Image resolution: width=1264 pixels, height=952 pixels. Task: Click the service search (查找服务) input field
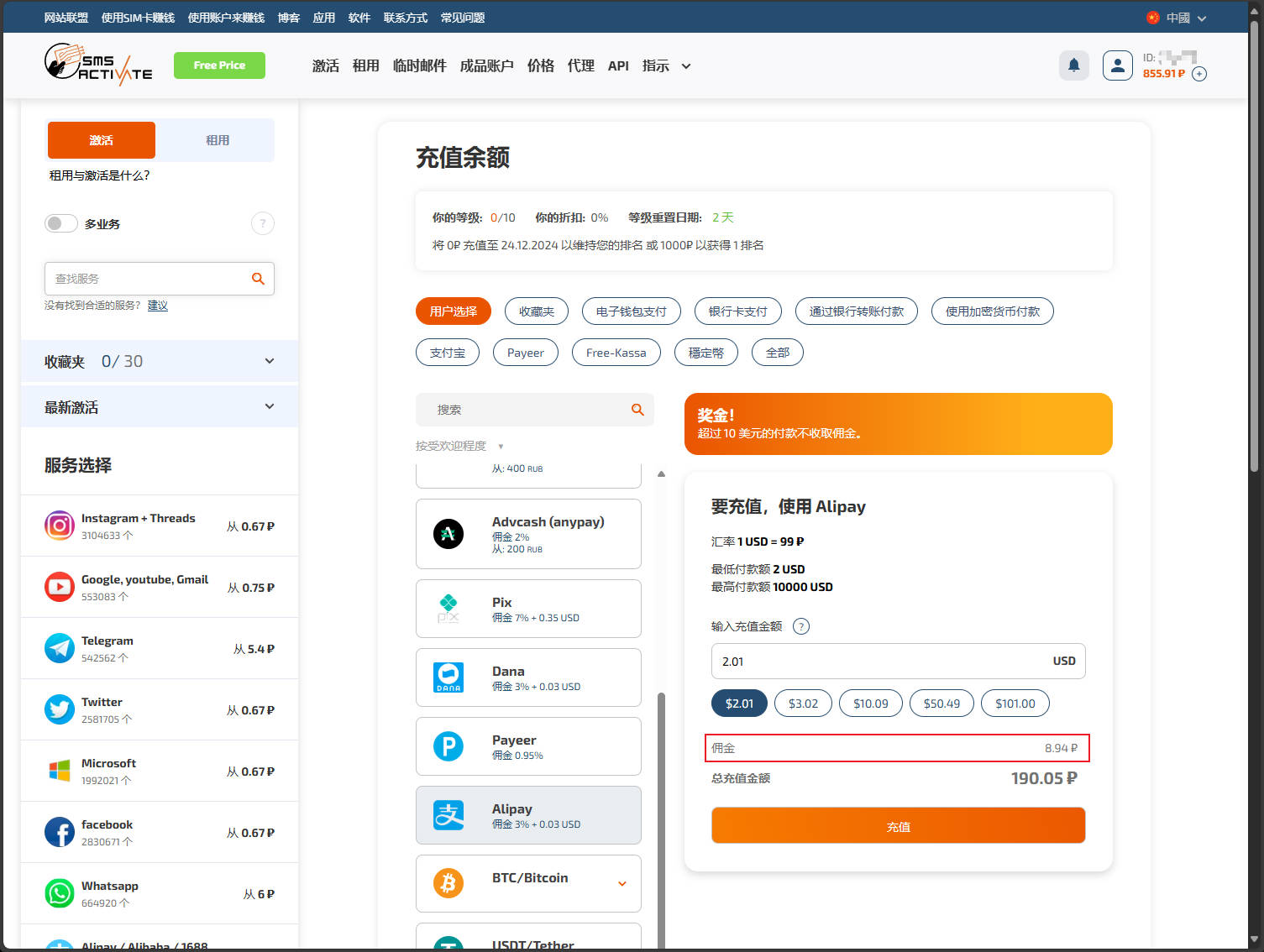point(147,279)
